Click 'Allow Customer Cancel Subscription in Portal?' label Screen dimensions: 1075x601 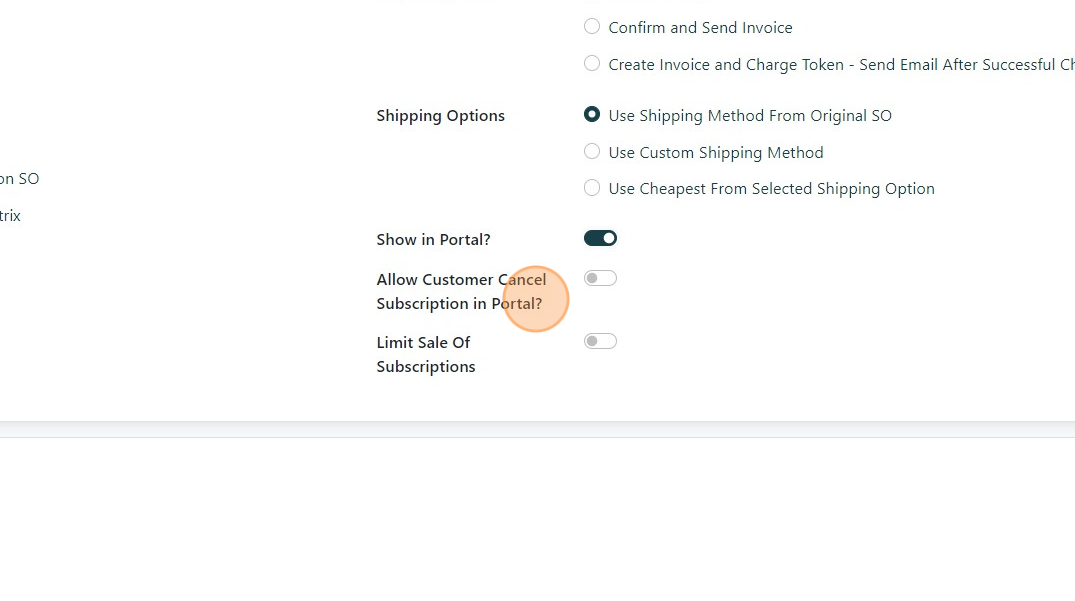tap(460, 291)
